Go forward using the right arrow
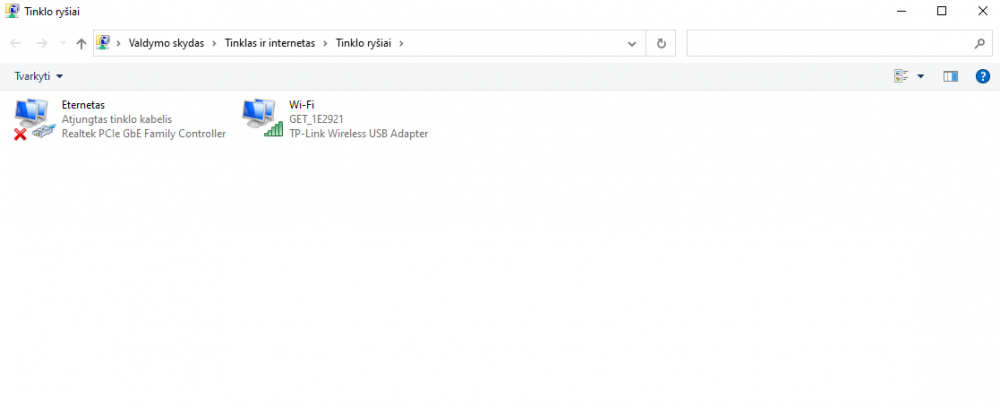 [42, 43]
